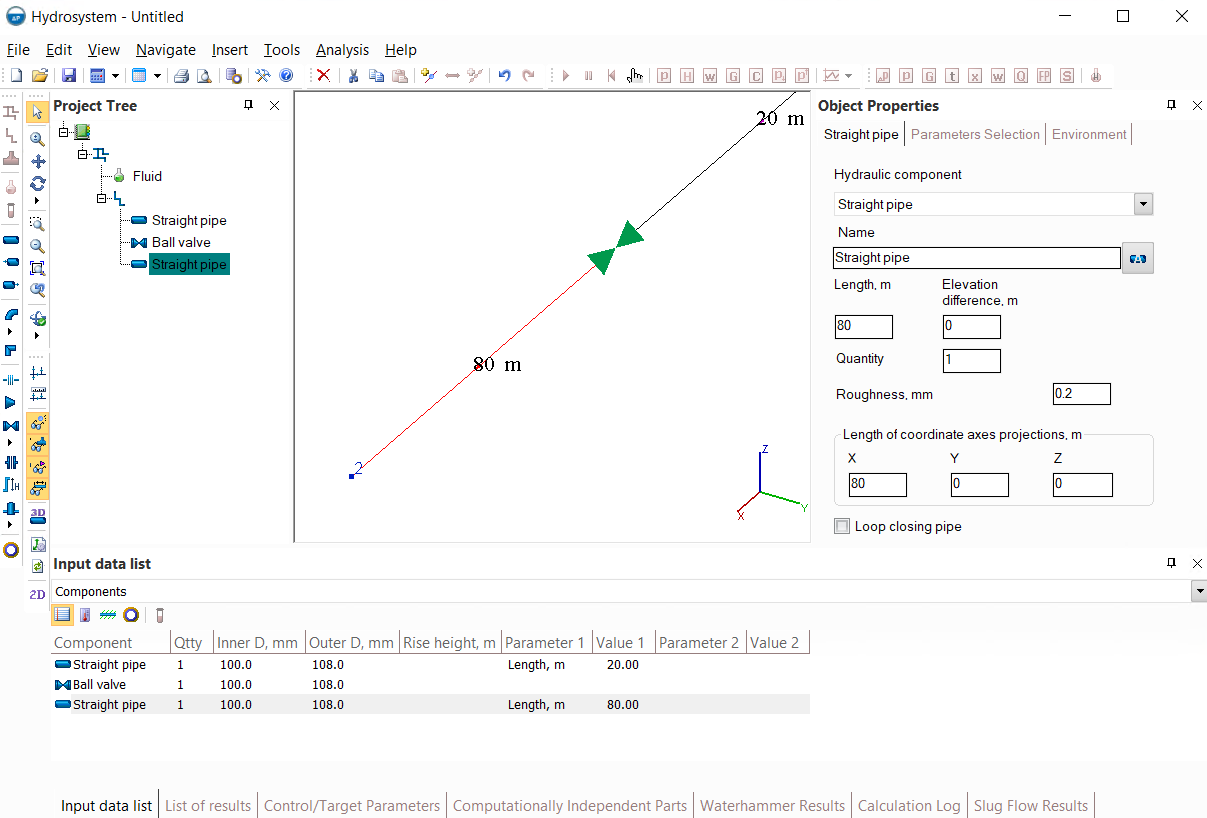Toggle the Loop closing pipe checkbox

click(842, 526)
